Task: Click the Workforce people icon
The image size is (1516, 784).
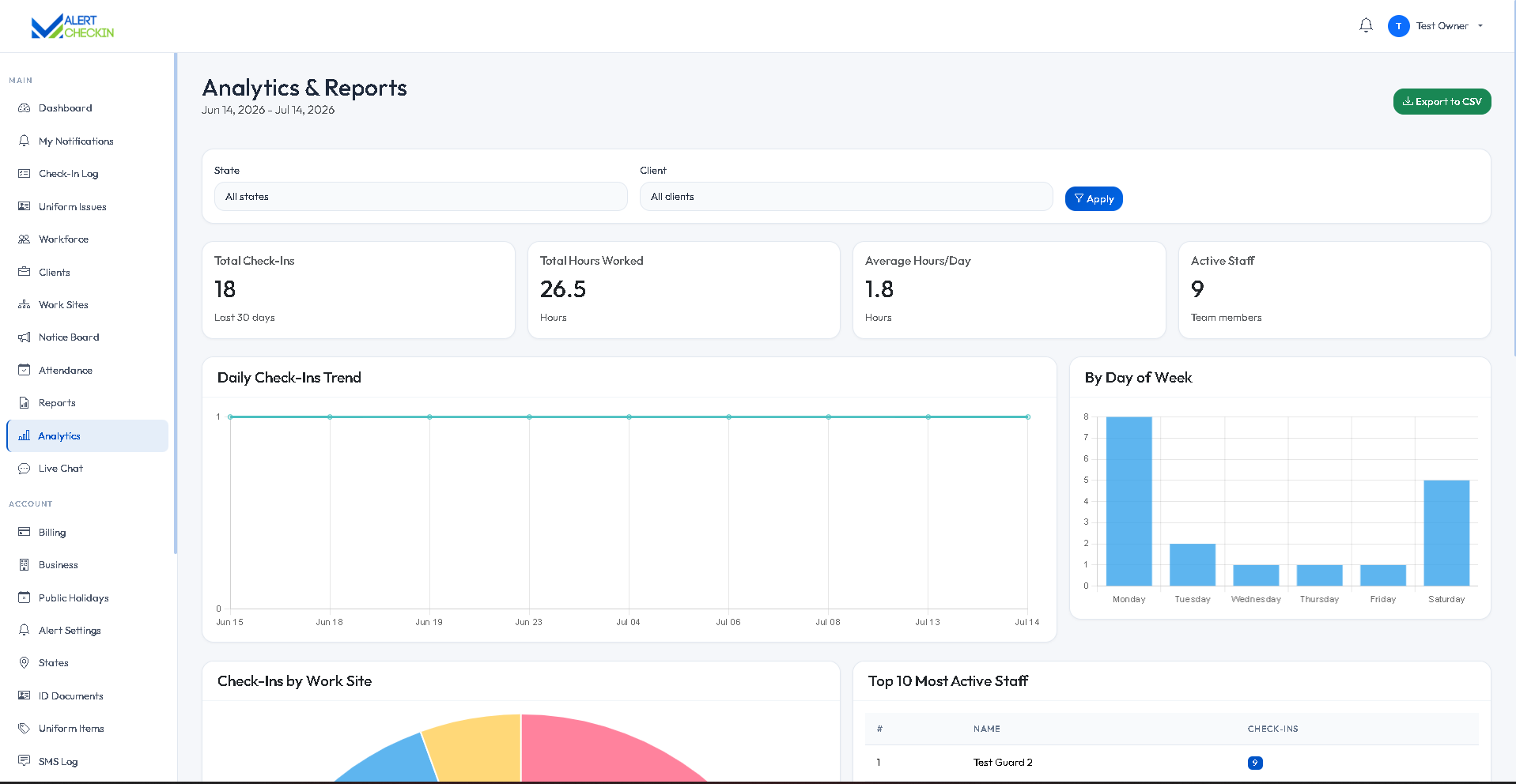Action: (25, 239)
